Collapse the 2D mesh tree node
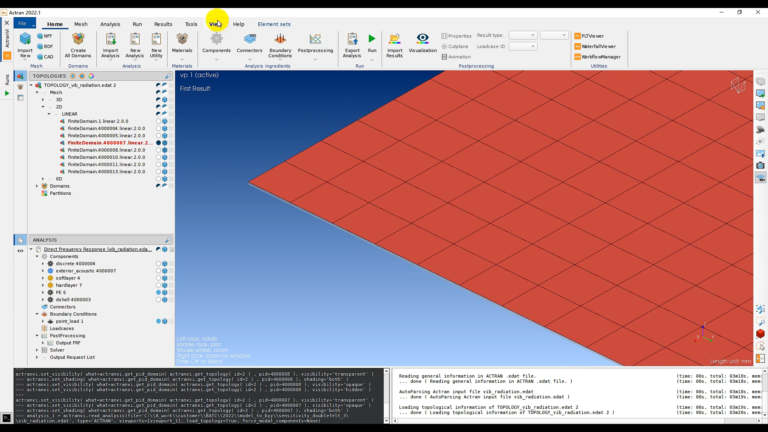 click(x=43, y=107)
